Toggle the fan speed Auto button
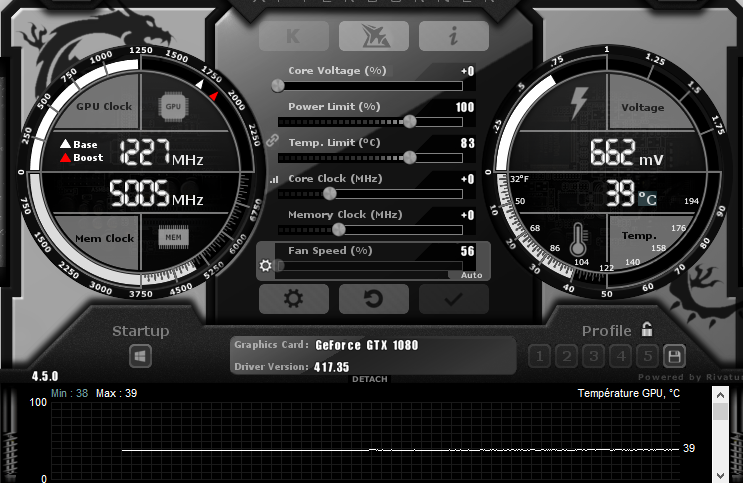 [471, 275]
